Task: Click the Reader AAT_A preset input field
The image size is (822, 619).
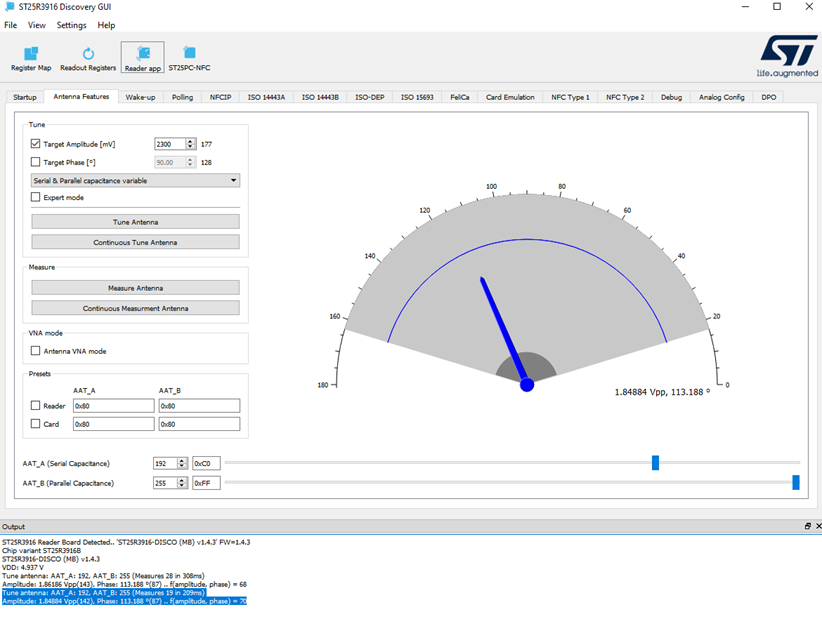Action: pyautogui.click(x=113, y=406)
